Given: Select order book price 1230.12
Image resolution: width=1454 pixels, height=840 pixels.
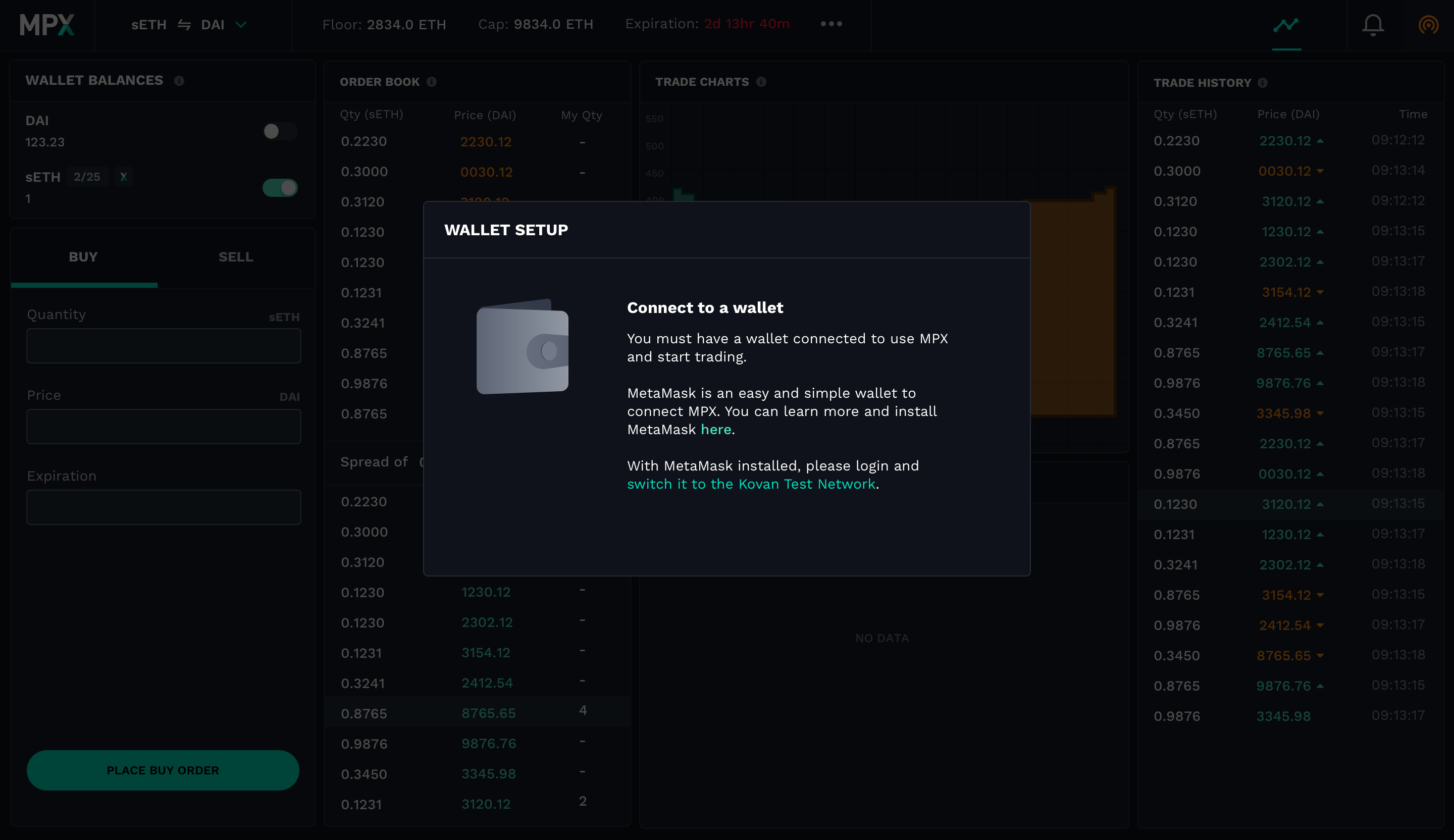Looking at the screenshot, I should 486,592.
